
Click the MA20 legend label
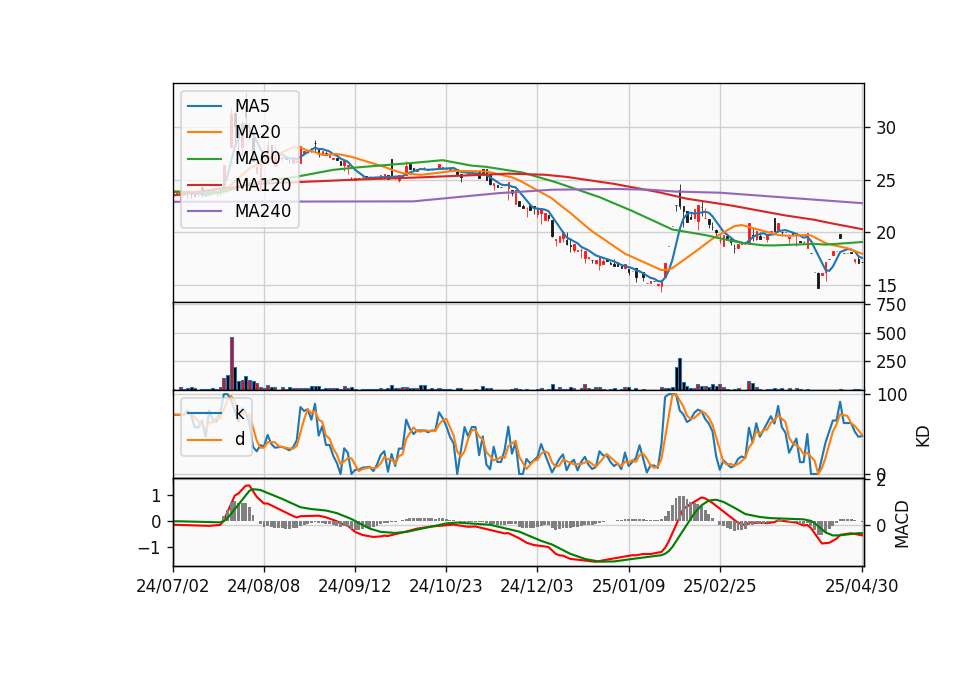coord(257,132)
